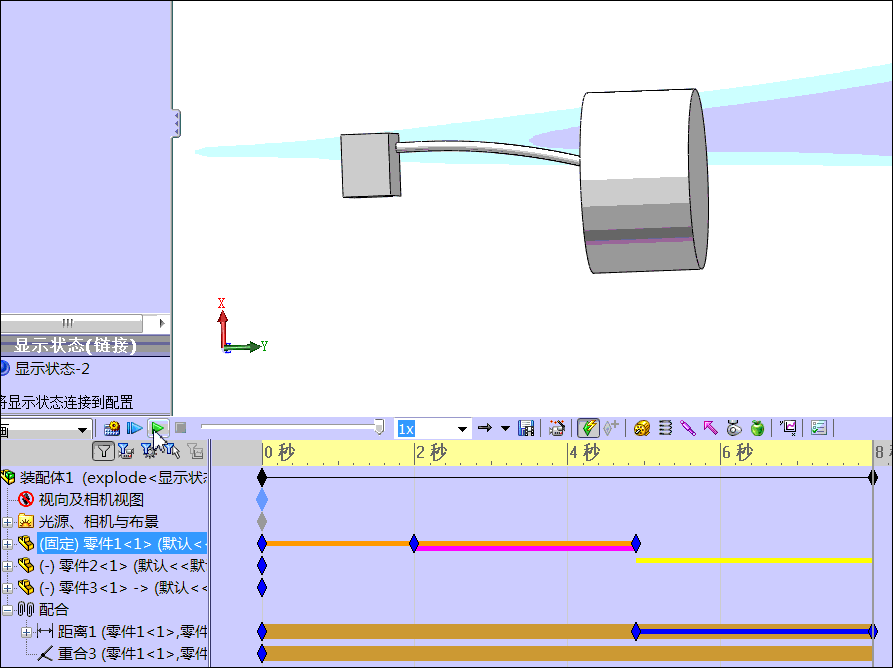
Task: Save the animation as a video file
Action: click(524, 428)
